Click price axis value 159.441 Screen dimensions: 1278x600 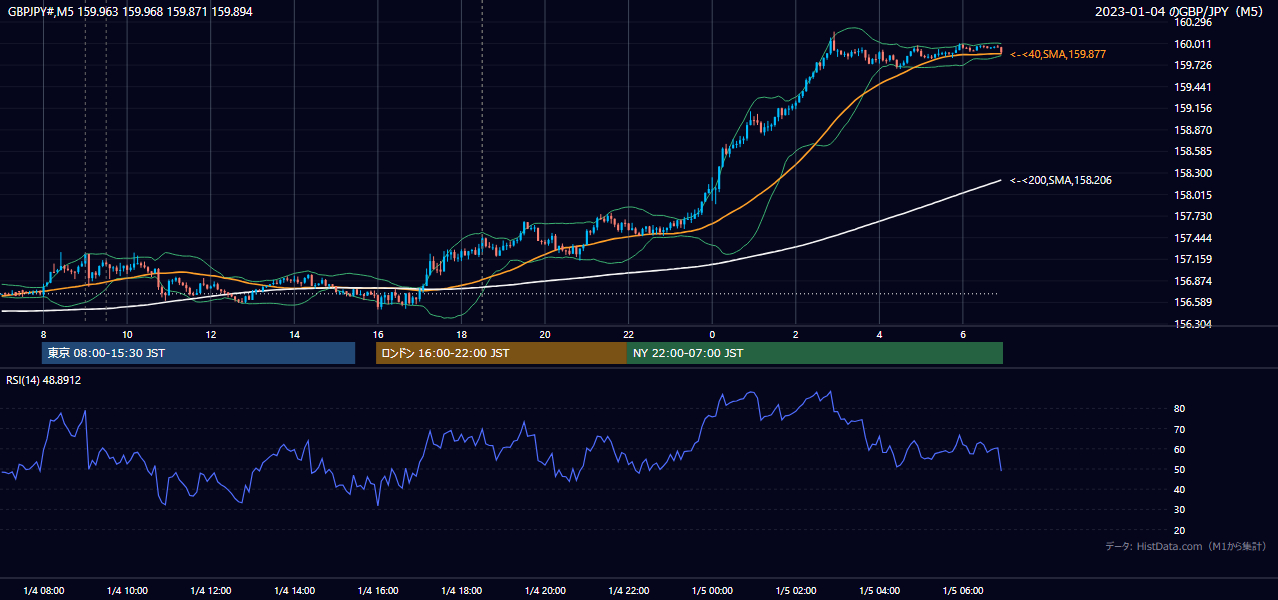click(x=1194, y=87)
